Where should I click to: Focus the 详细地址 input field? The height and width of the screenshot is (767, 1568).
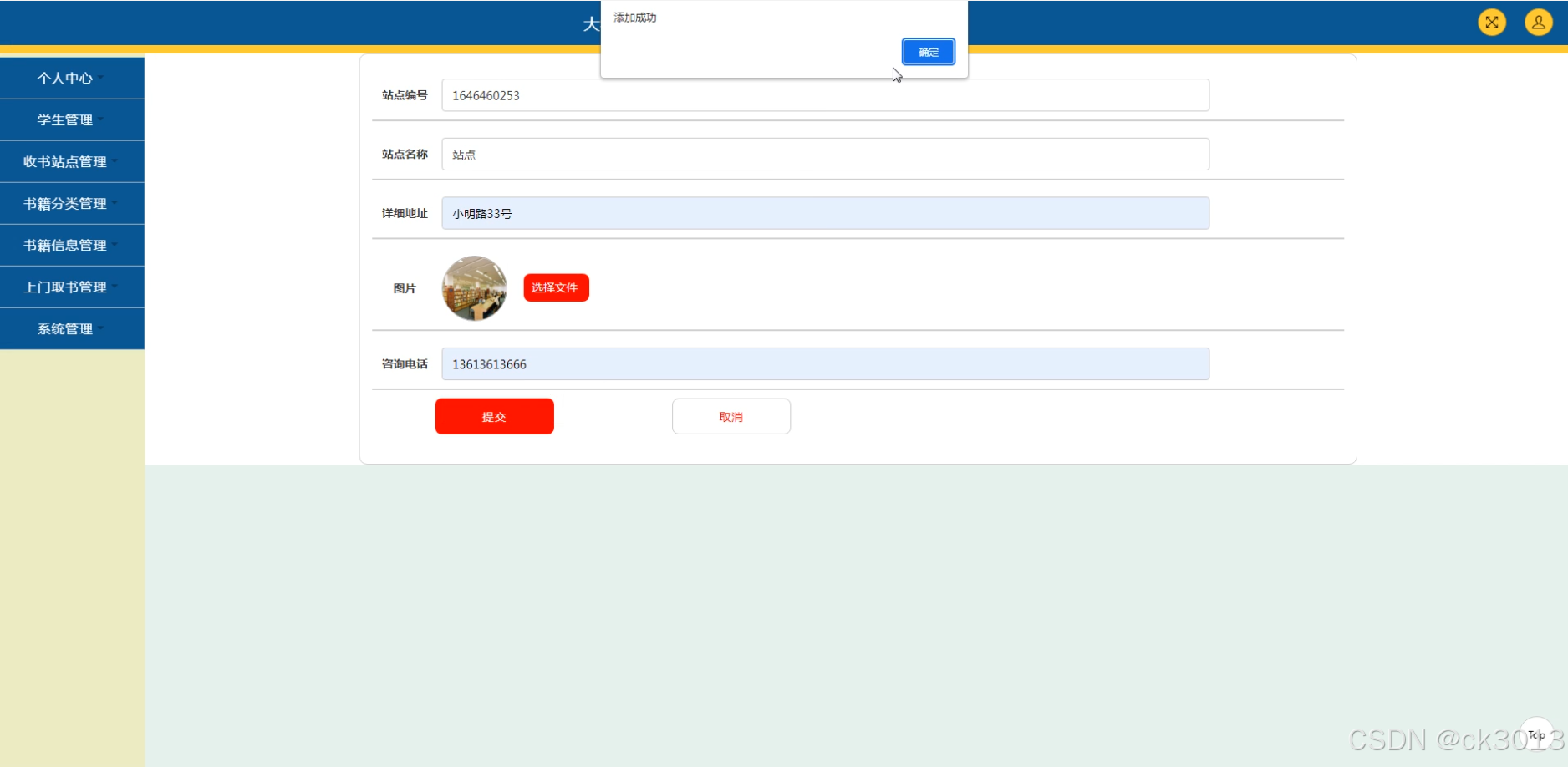[825, 213]
